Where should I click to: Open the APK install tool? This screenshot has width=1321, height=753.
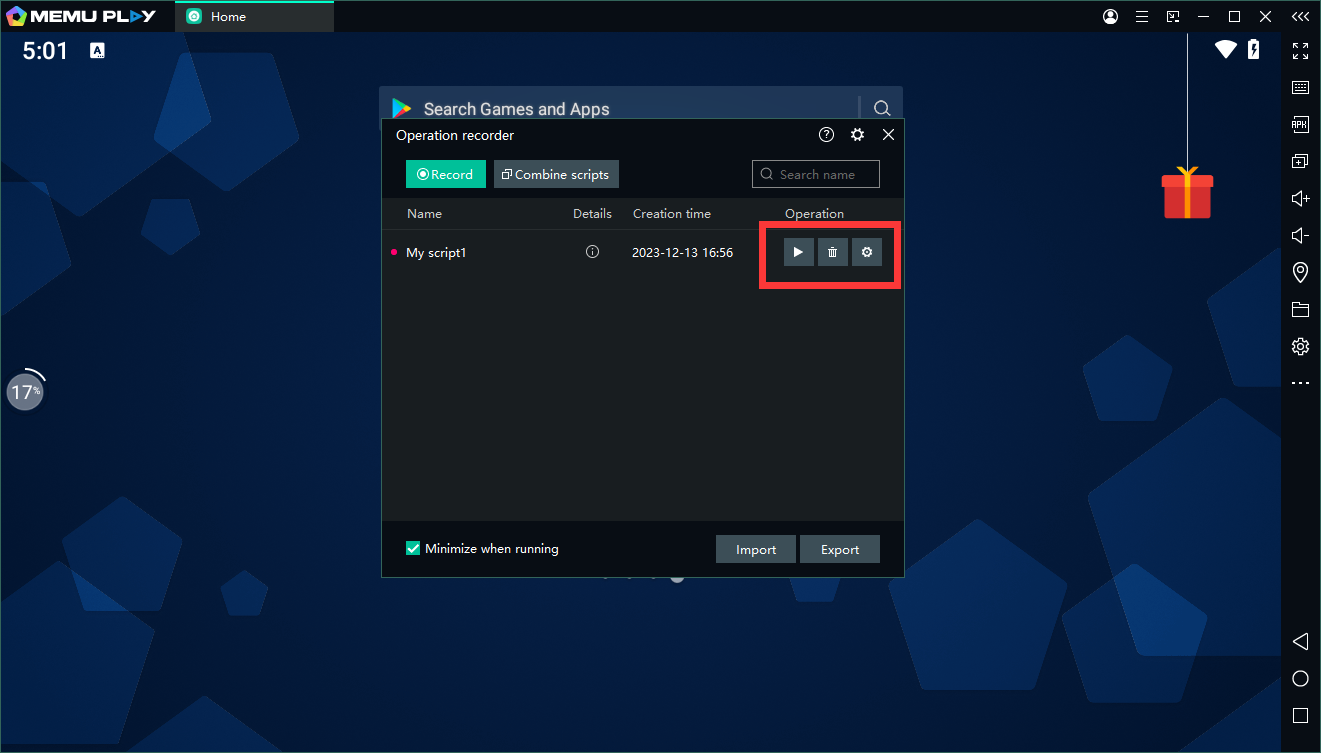coord(1300,125)
